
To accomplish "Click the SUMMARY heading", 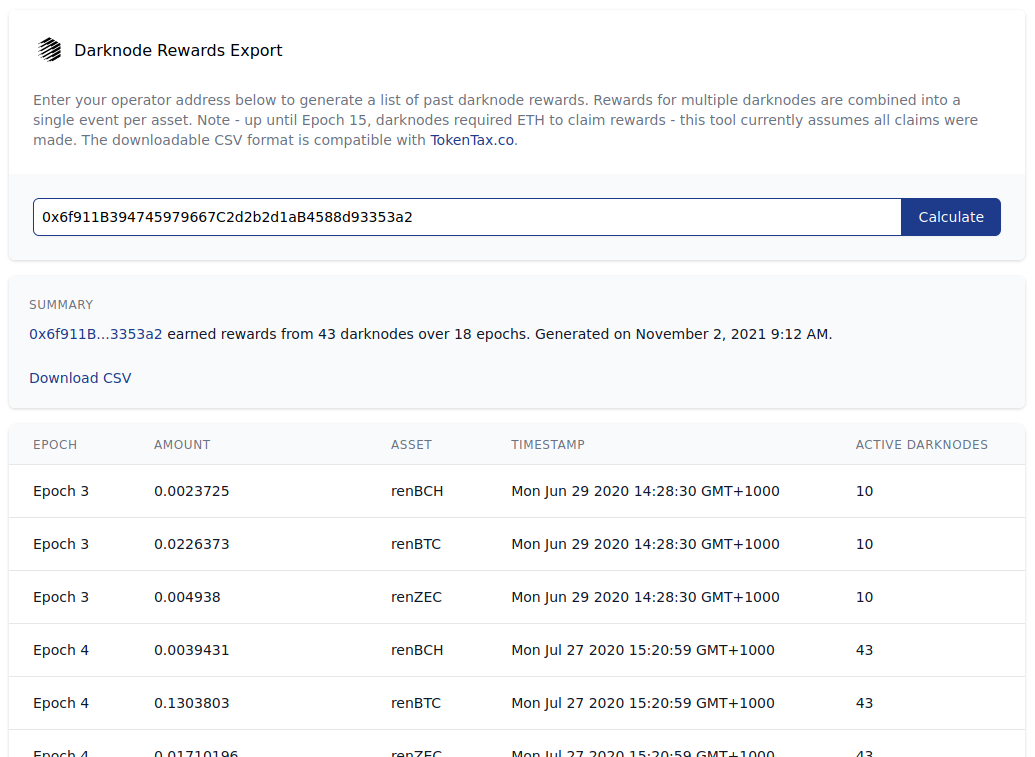I will click(x=61, y=305).
